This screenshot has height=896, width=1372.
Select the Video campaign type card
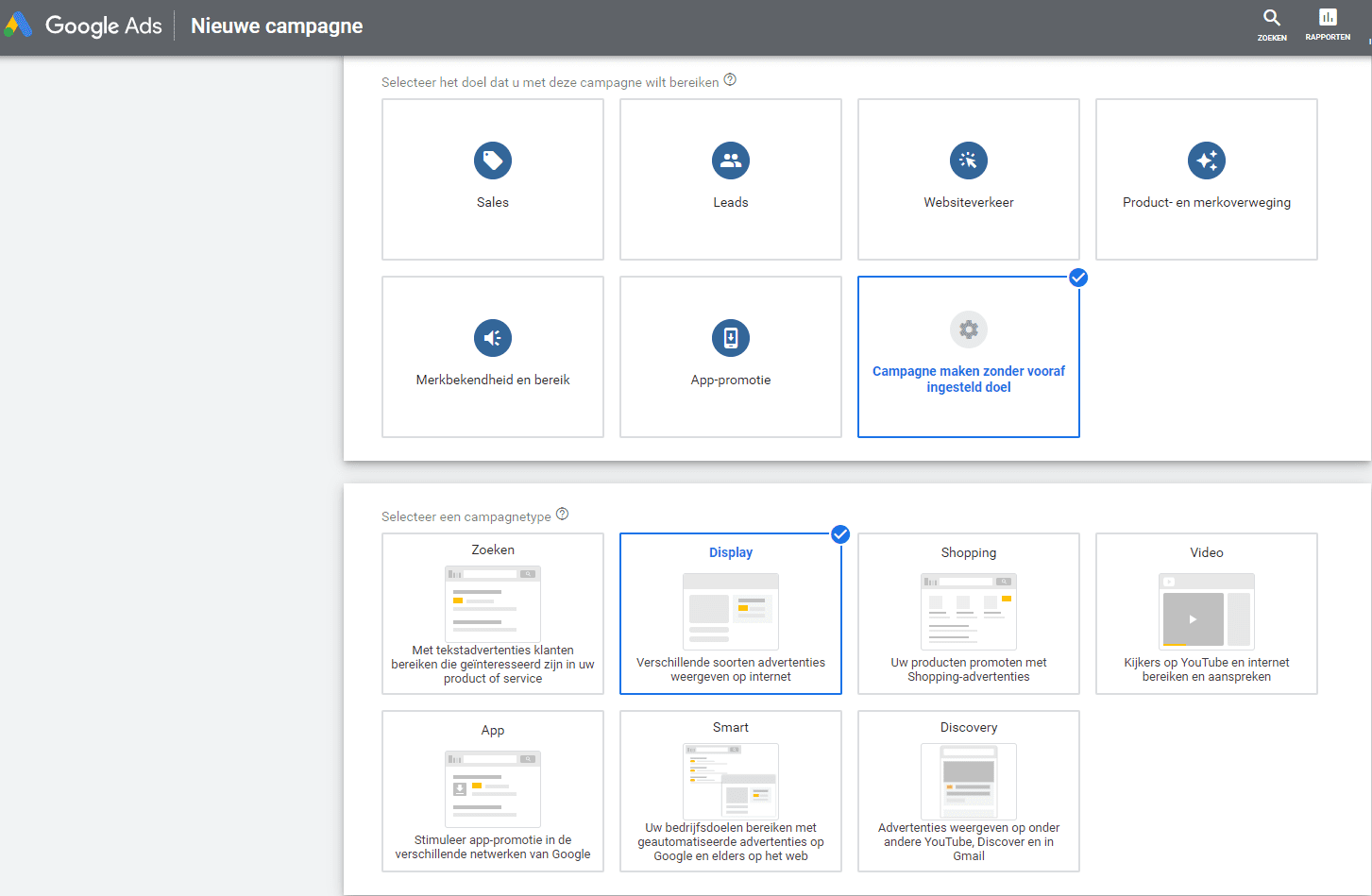[1206, 614]
